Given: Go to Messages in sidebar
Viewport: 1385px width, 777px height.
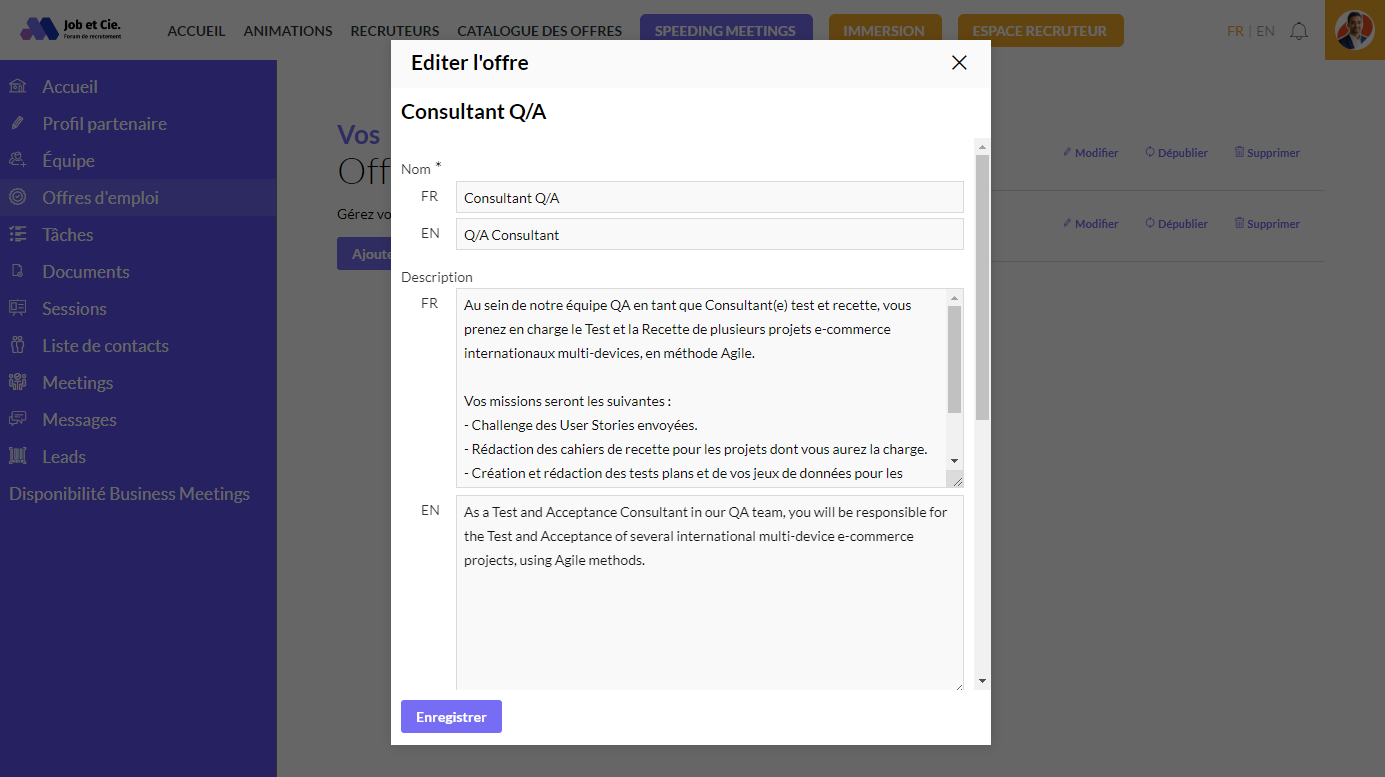Looking at the screenshot, I should tap(79, 420).
